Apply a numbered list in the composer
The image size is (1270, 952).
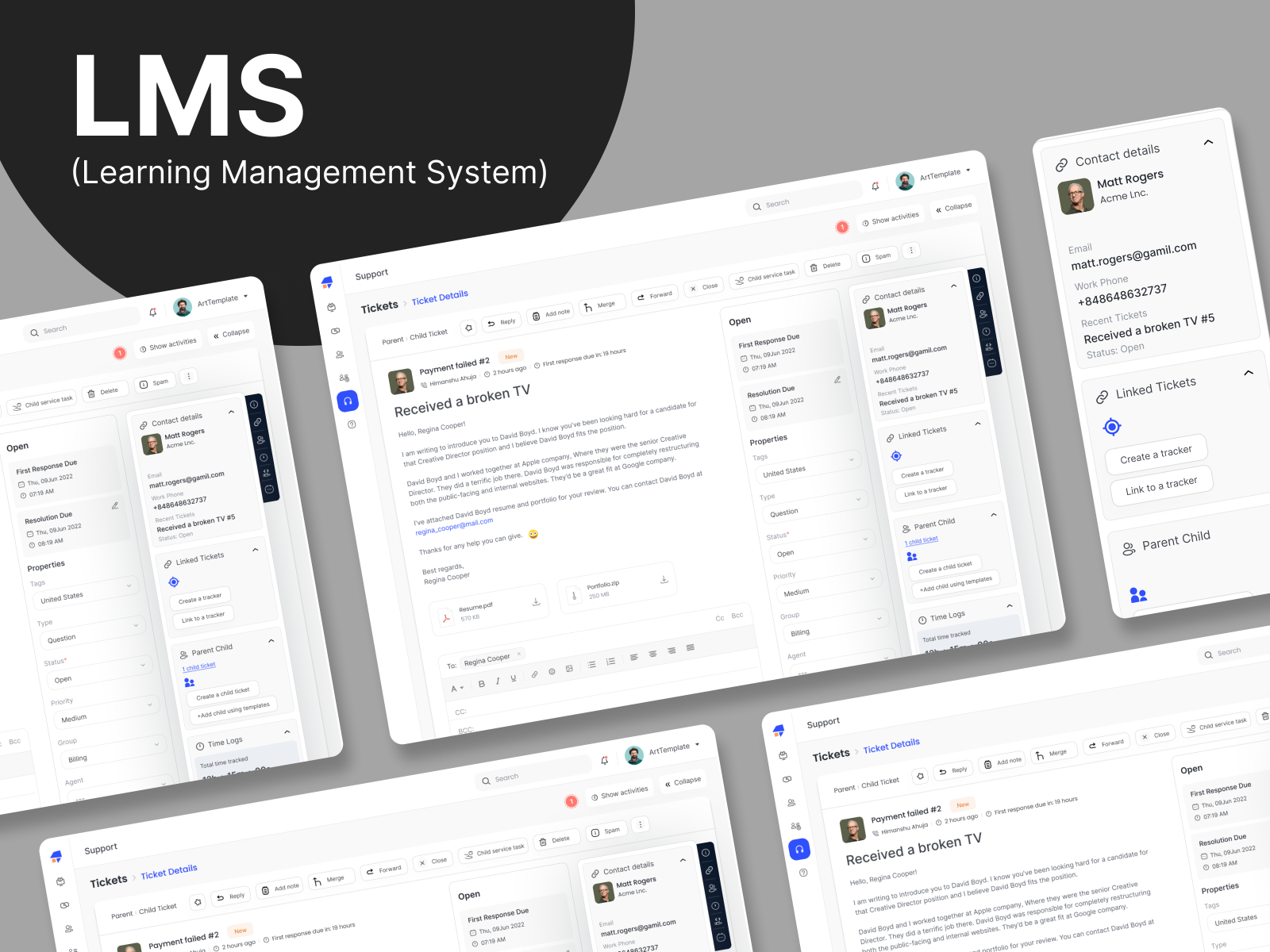612,662
